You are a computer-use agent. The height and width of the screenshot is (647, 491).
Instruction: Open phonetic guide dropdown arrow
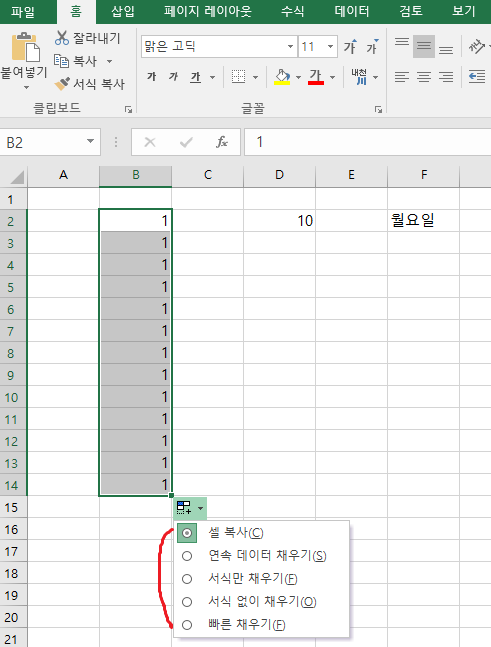click(375, 77)
